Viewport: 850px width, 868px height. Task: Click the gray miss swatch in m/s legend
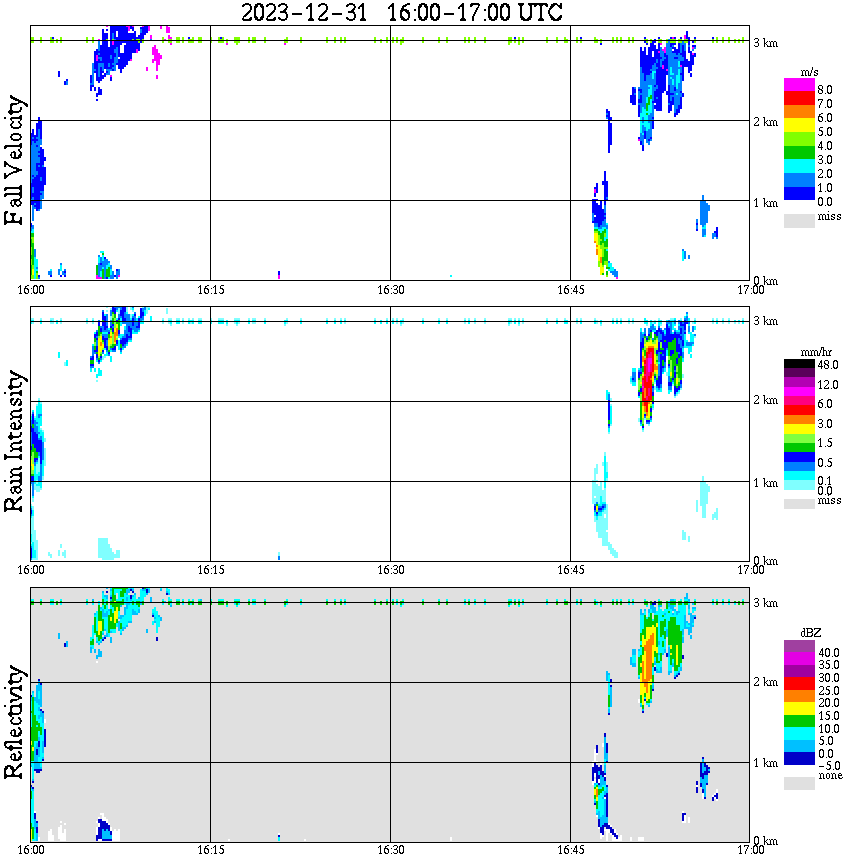[799, 220]
